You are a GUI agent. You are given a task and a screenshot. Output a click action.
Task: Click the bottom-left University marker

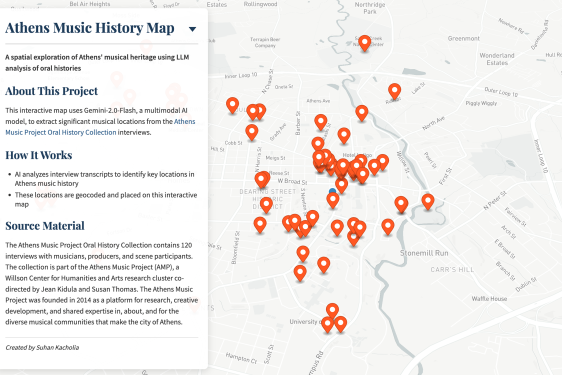327,325
